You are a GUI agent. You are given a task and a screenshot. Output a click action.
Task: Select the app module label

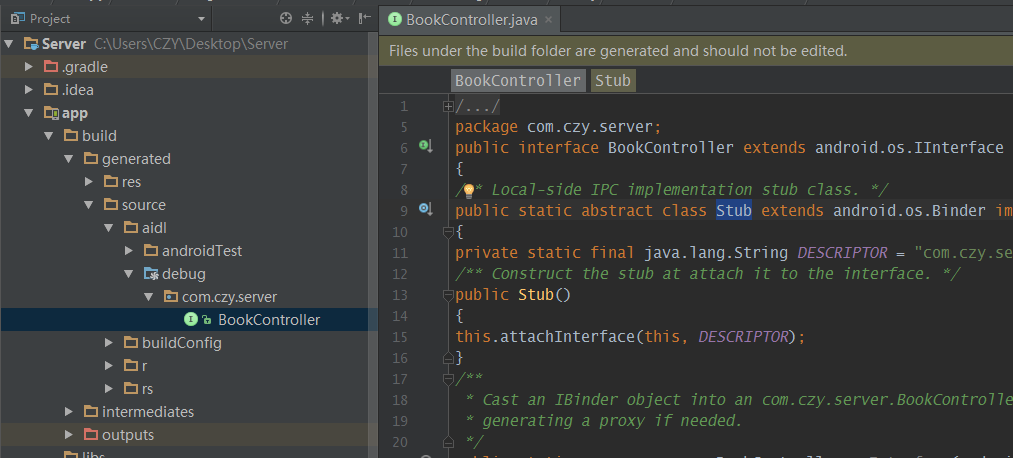pos(75,113)
